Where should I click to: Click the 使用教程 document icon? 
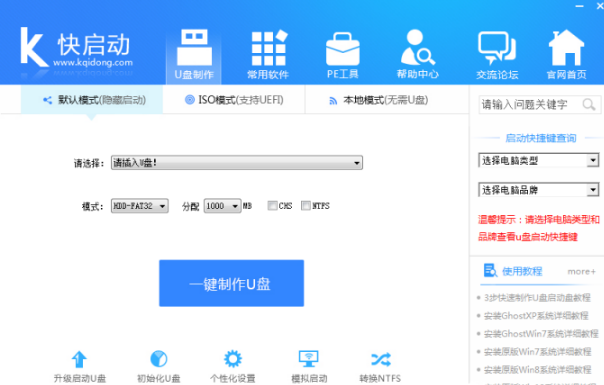click(490, 270)
